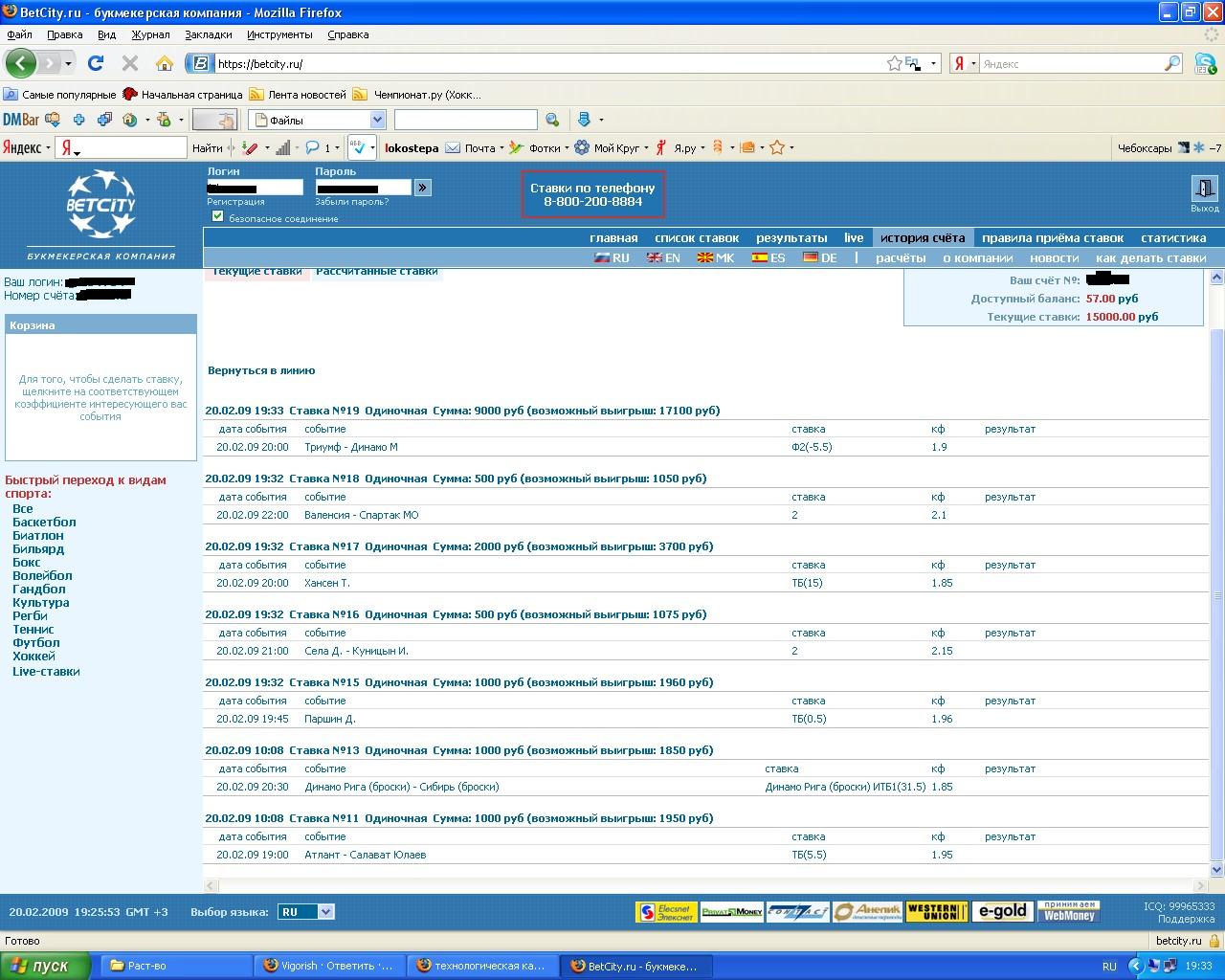
Task: Click the vertical scrollbar down arrow
Action: pyautogui.click(x=1217, y=870)
